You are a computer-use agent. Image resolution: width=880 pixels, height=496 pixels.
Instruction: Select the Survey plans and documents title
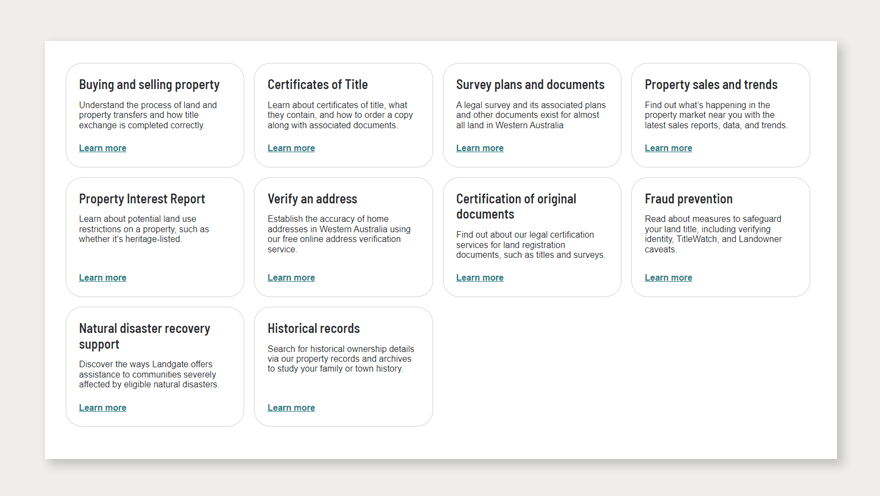pos(530,85)
